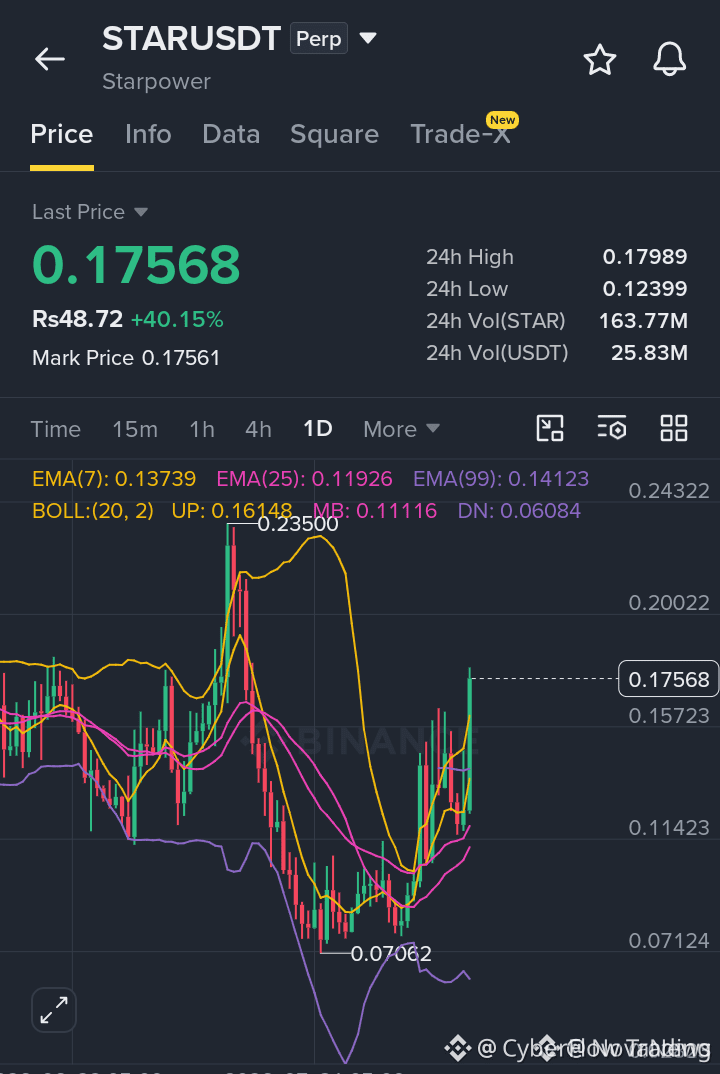This screenshot has height=1074, width=720.
Task: Tap the 0.11423 price axis label
Action: (669, 828)
